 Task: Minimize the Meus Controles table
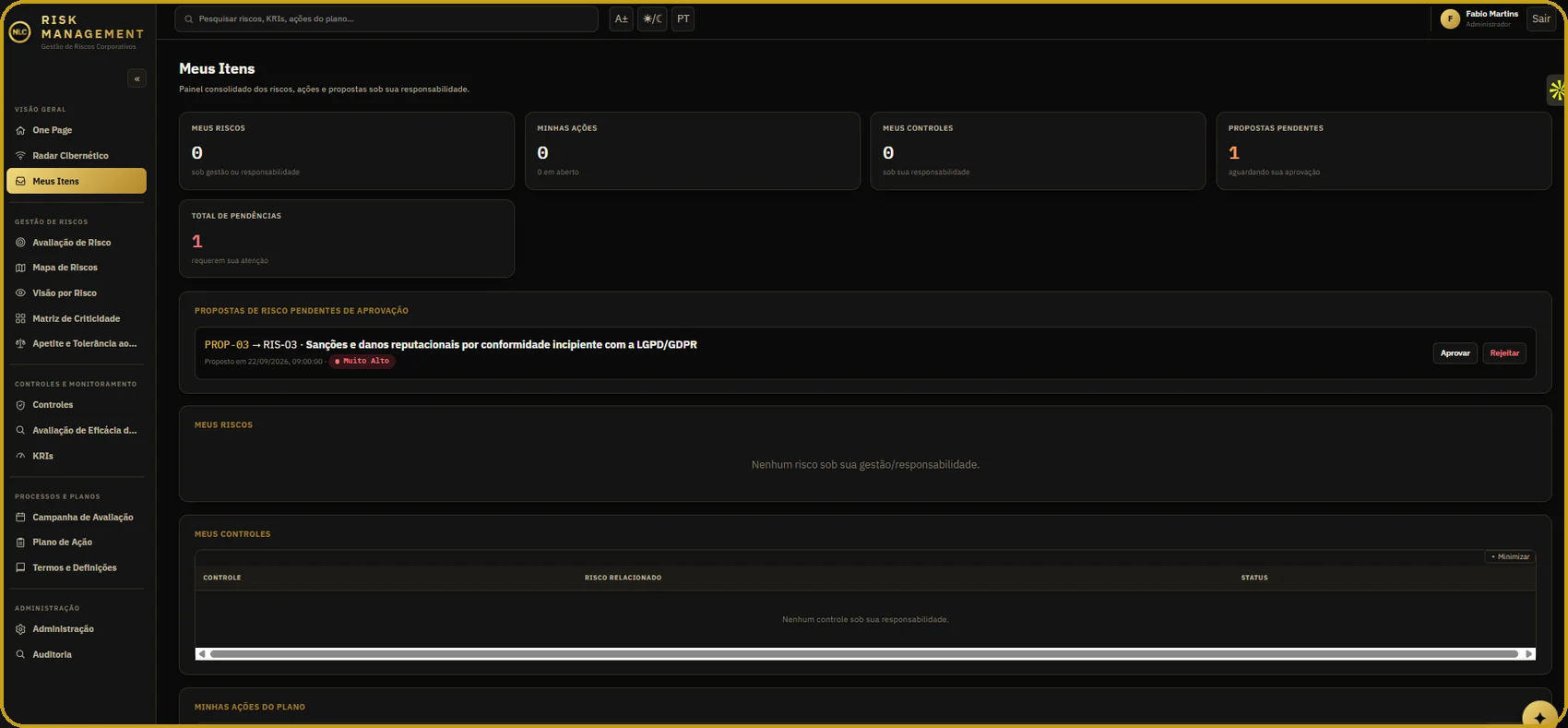tap(1510, 556)
